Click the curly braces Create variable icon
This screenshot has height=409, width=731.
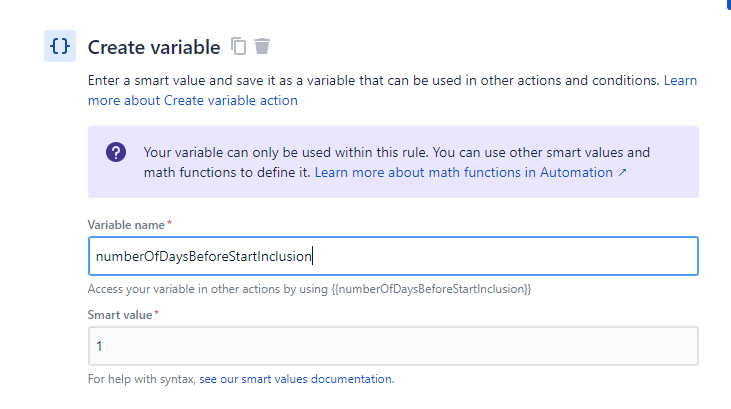click(60, 46)
